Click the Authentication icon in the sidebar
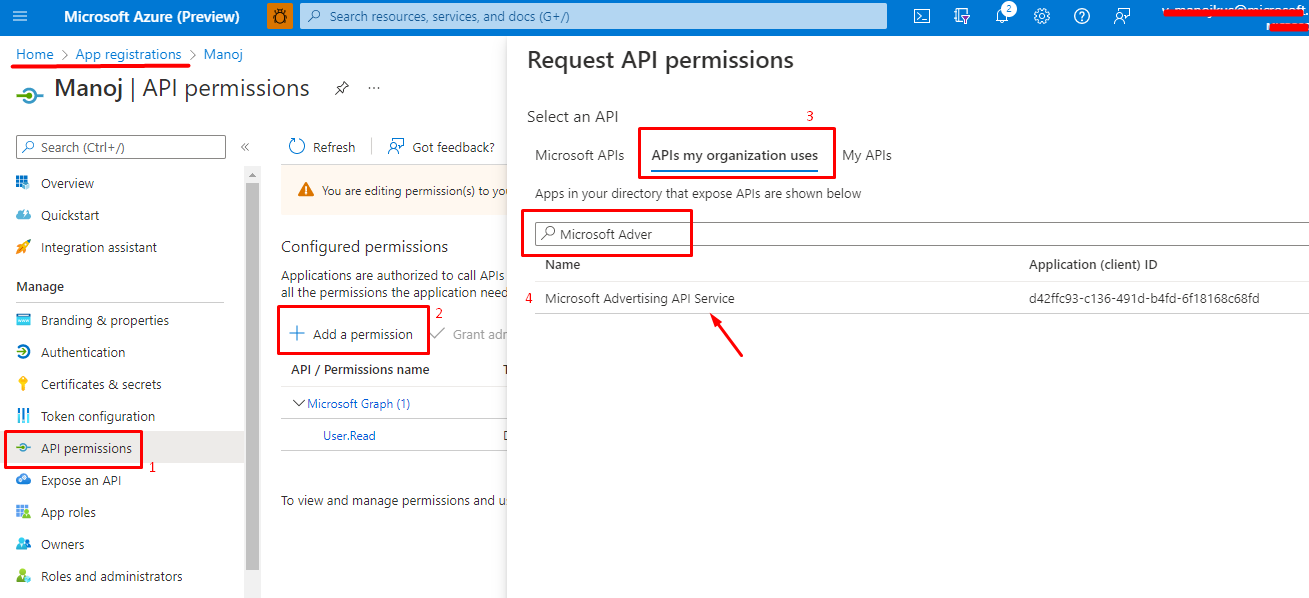This screenshot has height=598, width=1309. tap(24, 352)
